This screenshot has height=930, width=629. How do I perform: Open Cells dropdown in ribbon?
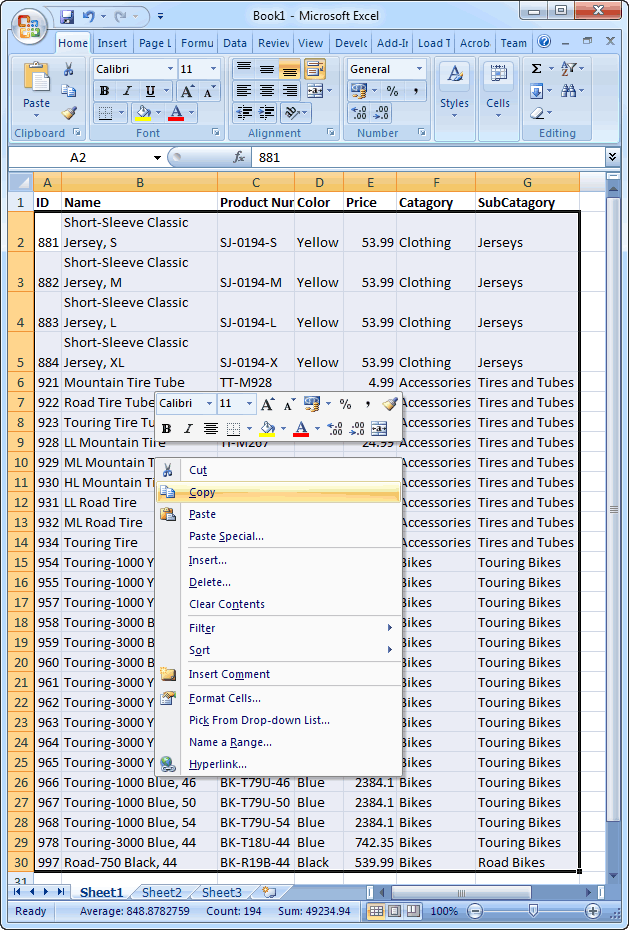[497, 89]
